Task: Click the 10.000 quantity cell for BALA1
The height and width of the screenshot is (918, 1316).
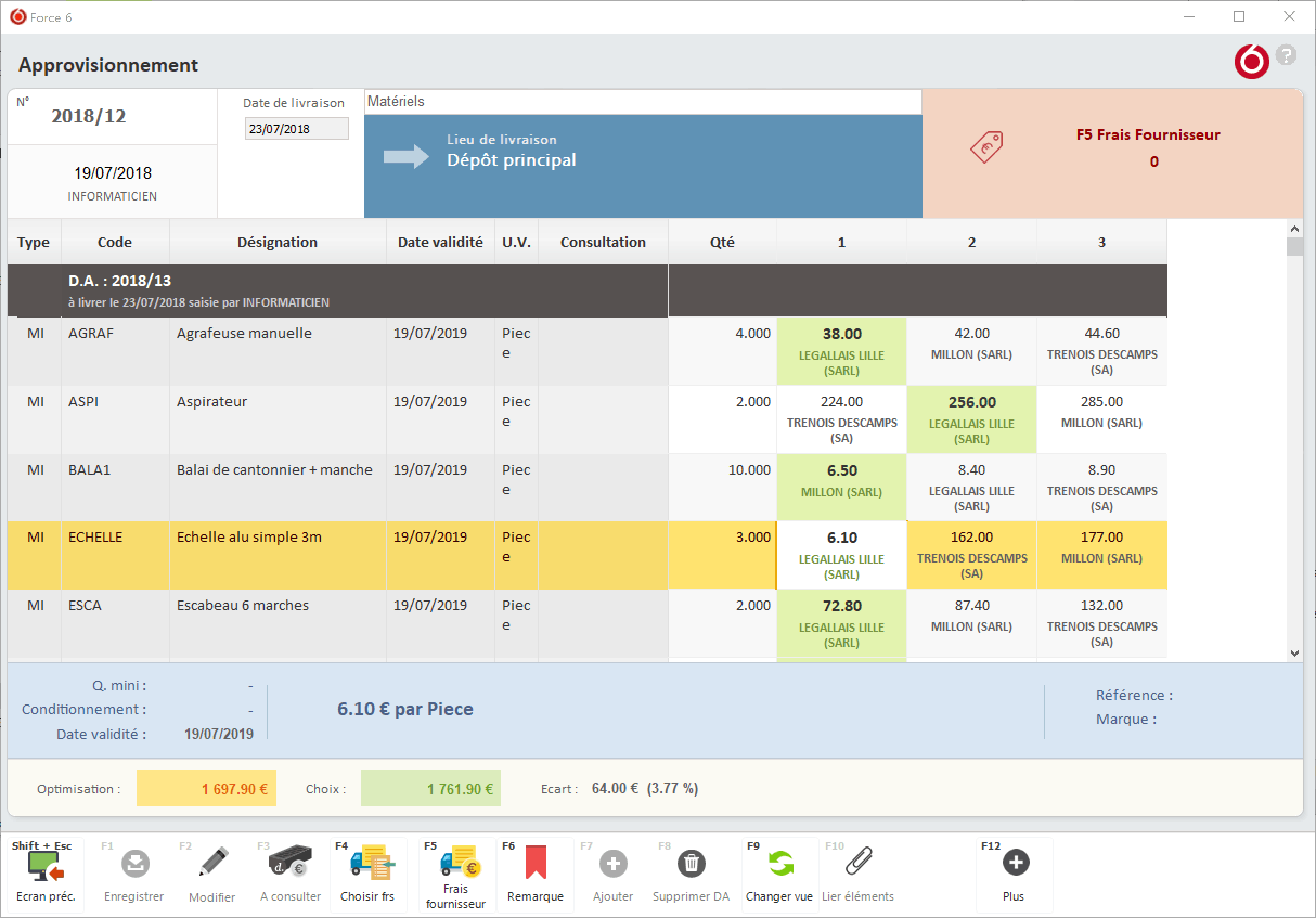Action: pos(722,487)
